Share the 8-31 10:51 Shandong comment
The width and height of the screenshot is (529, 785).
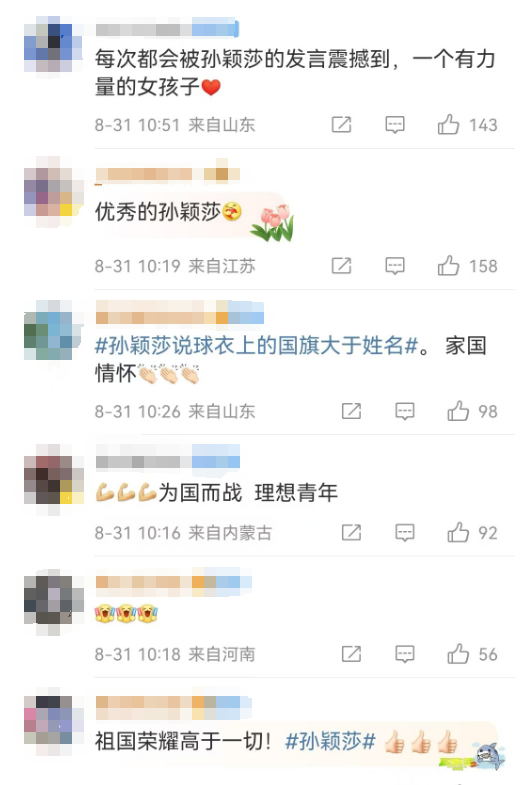click(341, 125)
